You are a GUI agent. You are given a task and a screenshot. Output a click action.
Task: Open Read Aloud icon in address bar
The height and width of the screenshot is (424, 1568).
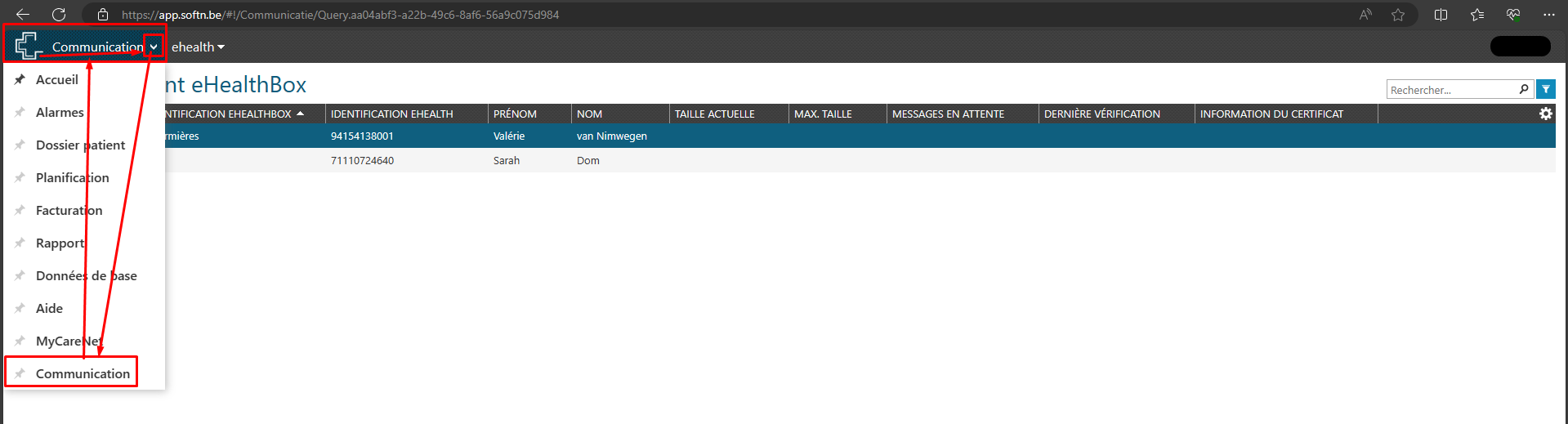(x=1365, y=15)
